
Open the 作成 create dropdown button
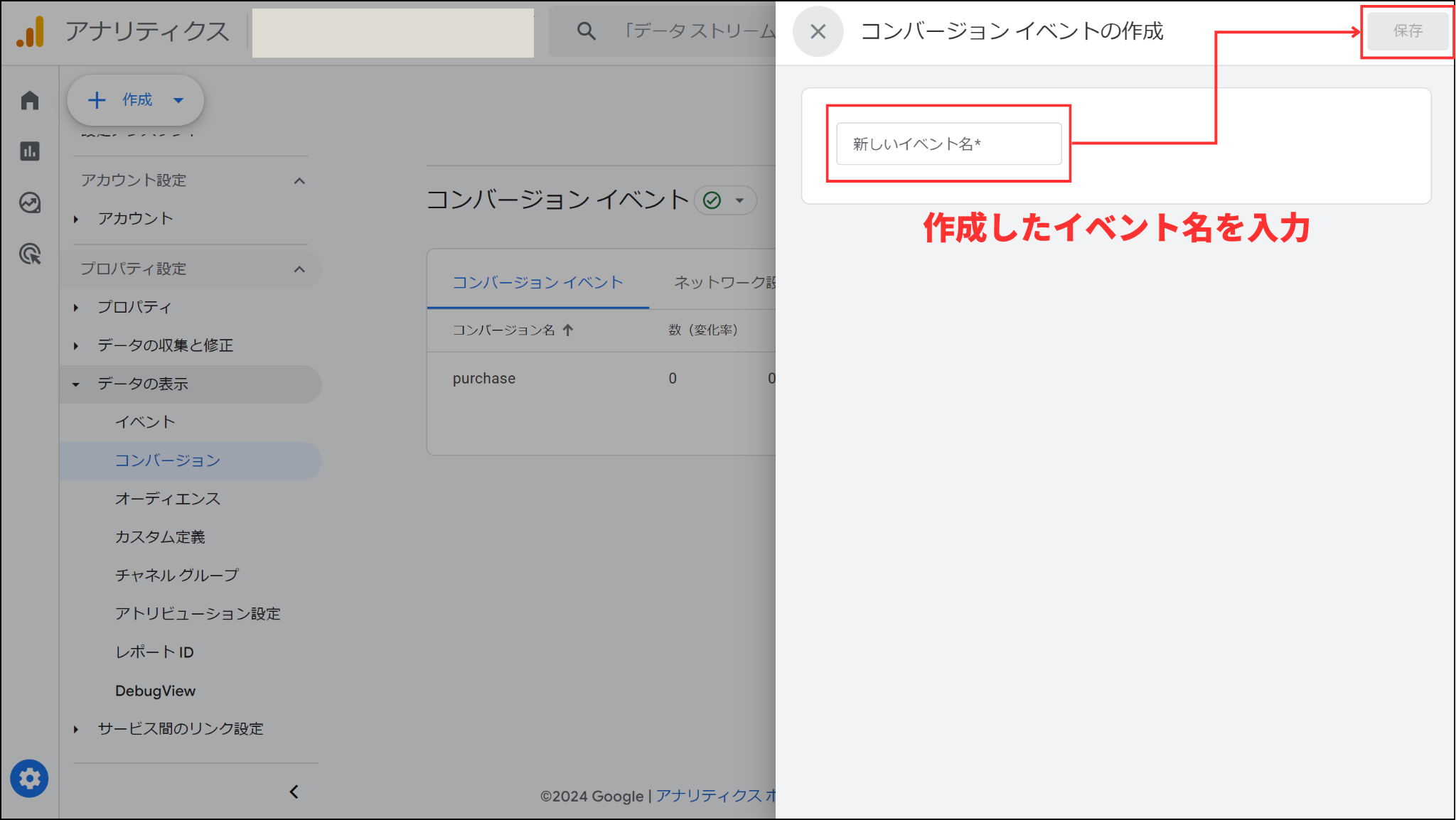pos(135,100)
